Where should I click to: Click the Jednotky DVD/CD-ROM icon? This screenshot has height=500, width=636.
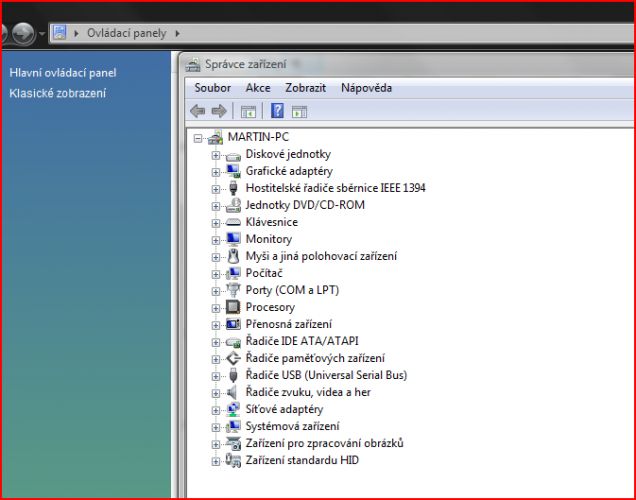click(x=233, y=205)
